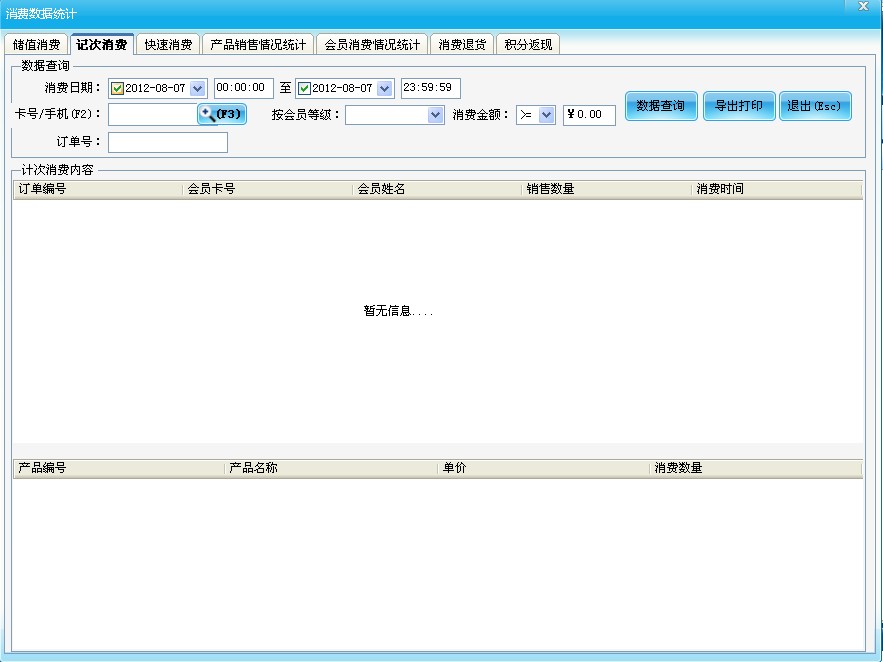
Task: Open the 按会员等级 member level dropdown
Action: (434, 115)
